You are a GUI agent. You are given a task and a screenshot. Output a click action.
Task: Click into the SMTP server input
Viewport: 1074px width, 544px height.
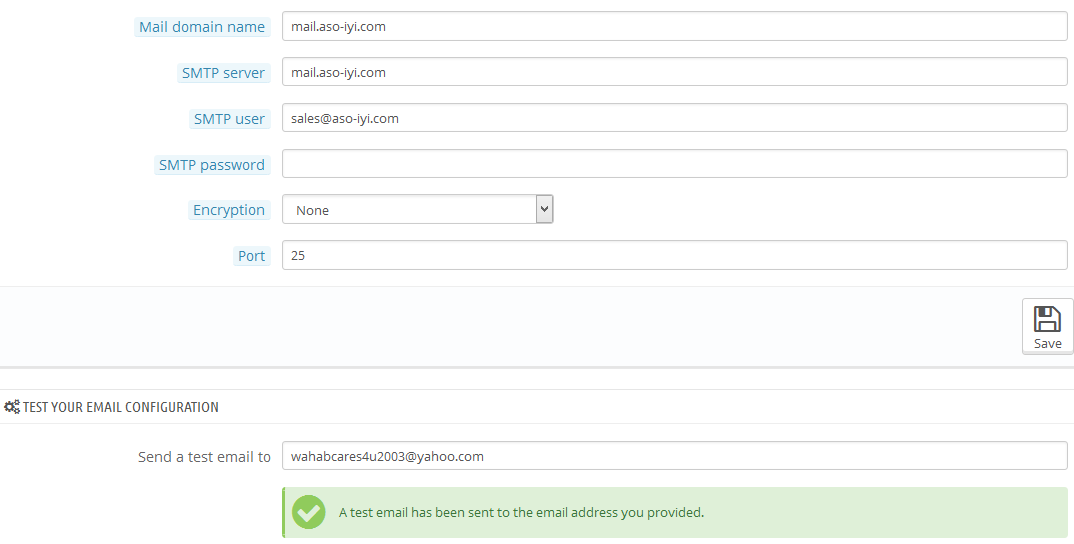(674, 72)
